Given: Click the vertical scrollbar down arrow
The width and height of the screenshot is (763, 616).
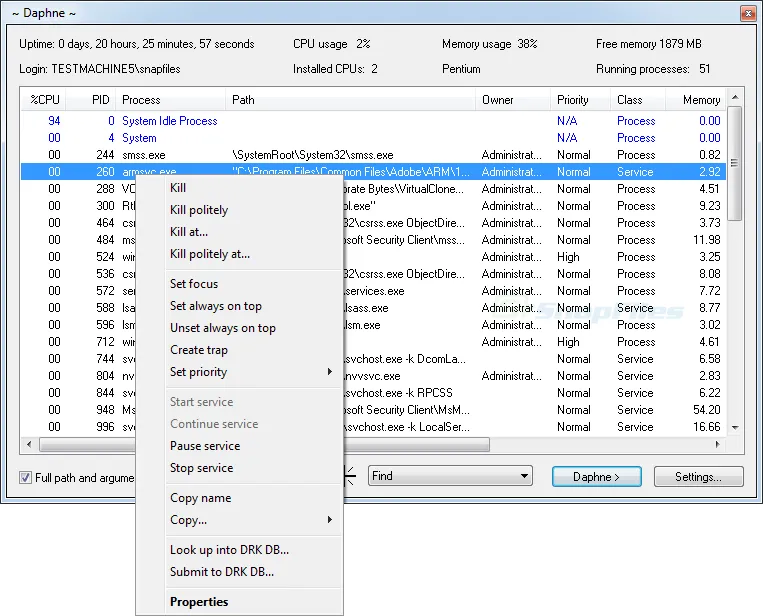Looking at the screenshot, I should (x=735, y=428).
